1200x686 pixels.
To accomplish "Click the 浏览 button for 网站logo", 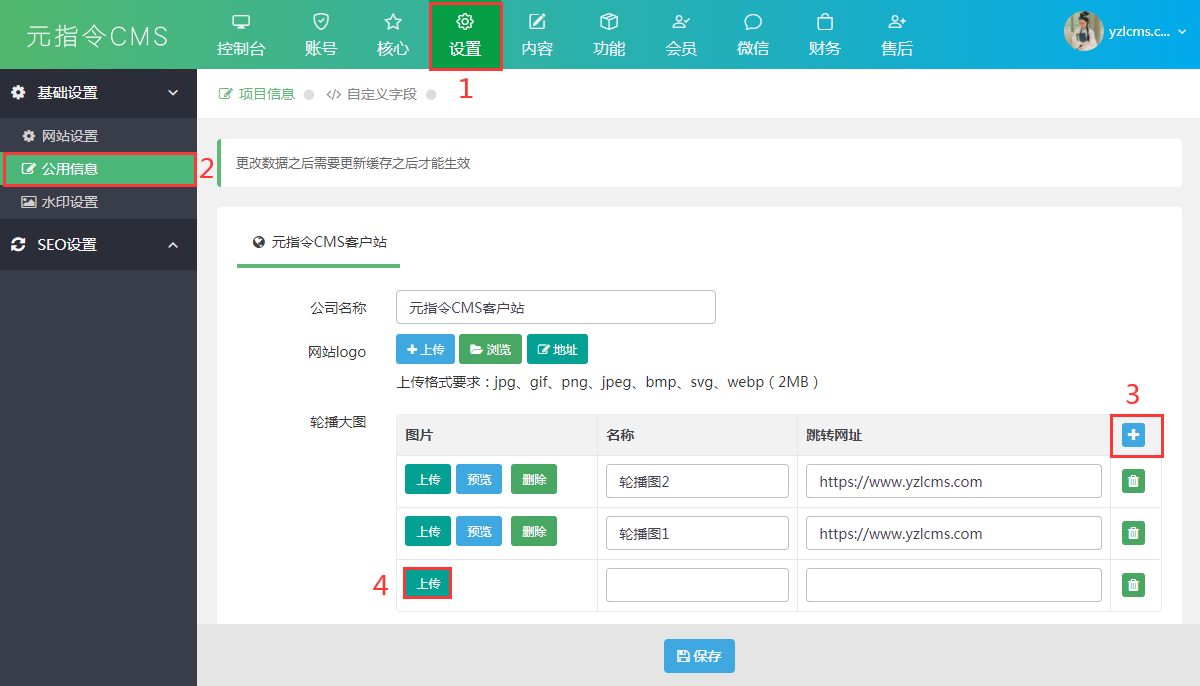I will (490, 349).
